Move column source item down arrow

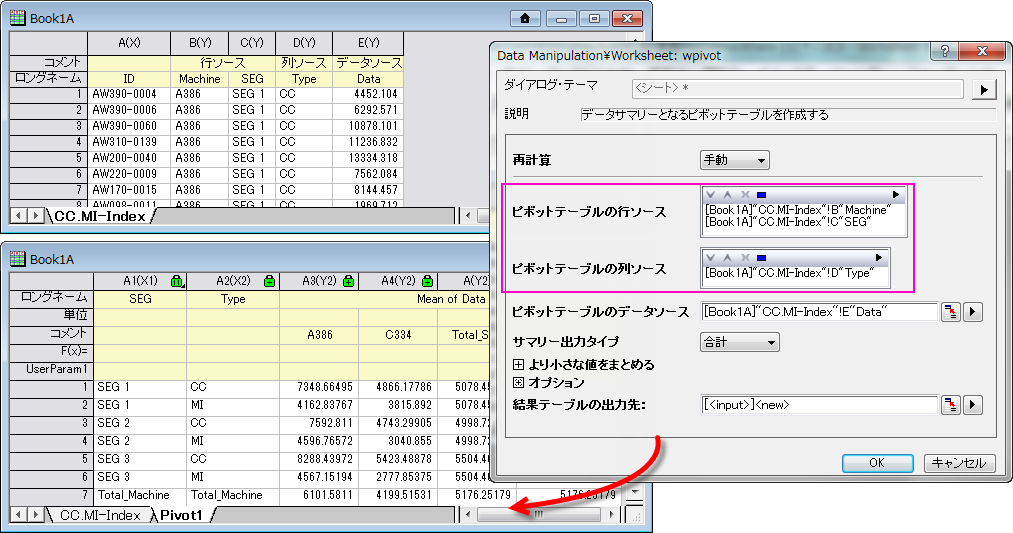point(711,258)
